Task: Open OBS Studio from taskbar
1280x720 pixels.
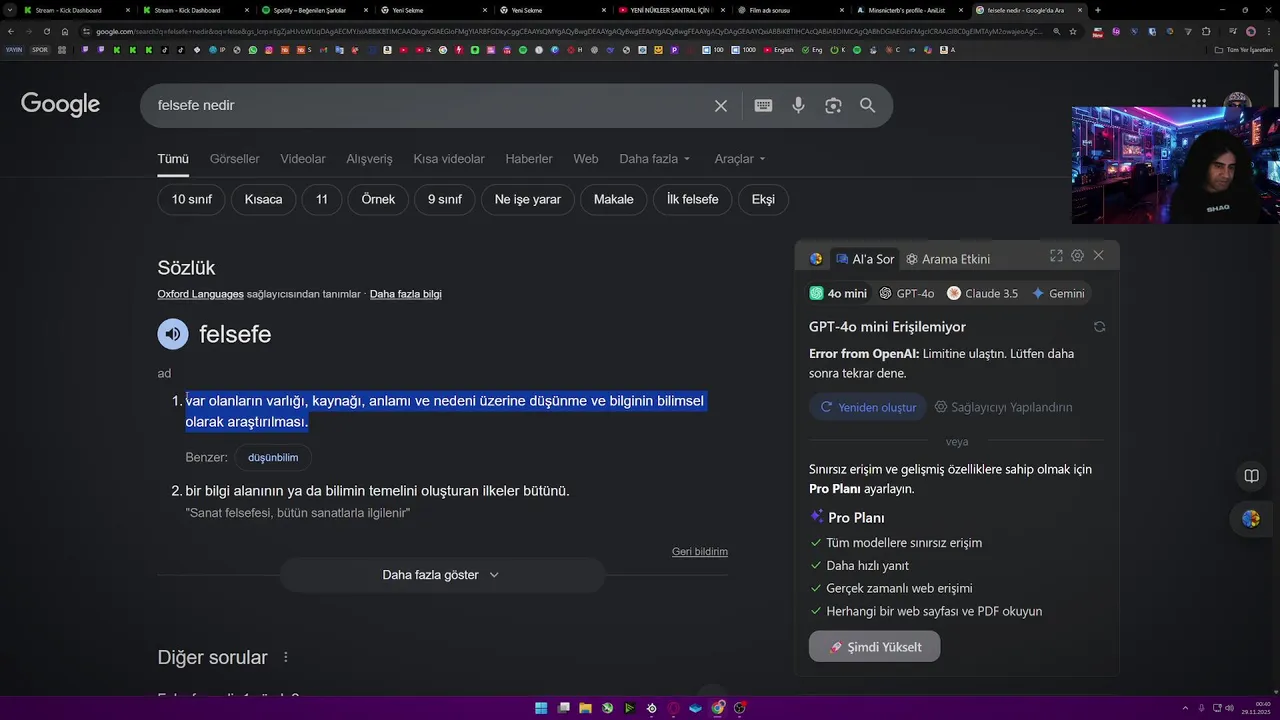Action: click(x=740, y=708)
